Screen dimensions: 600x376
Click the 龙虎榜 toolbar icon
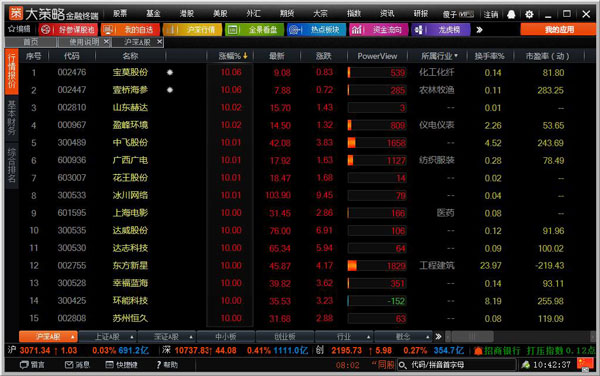point(419,29)
